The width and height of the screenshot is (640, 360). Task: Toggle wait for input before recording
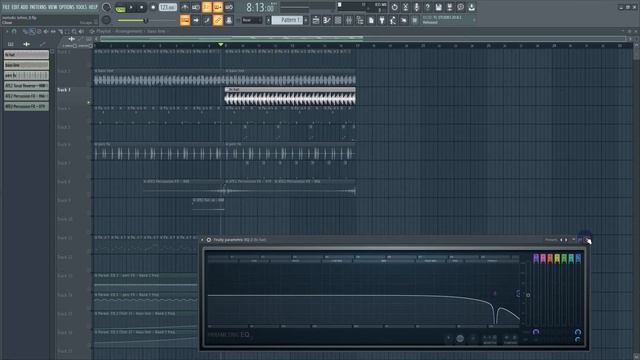tap(196, 7)
